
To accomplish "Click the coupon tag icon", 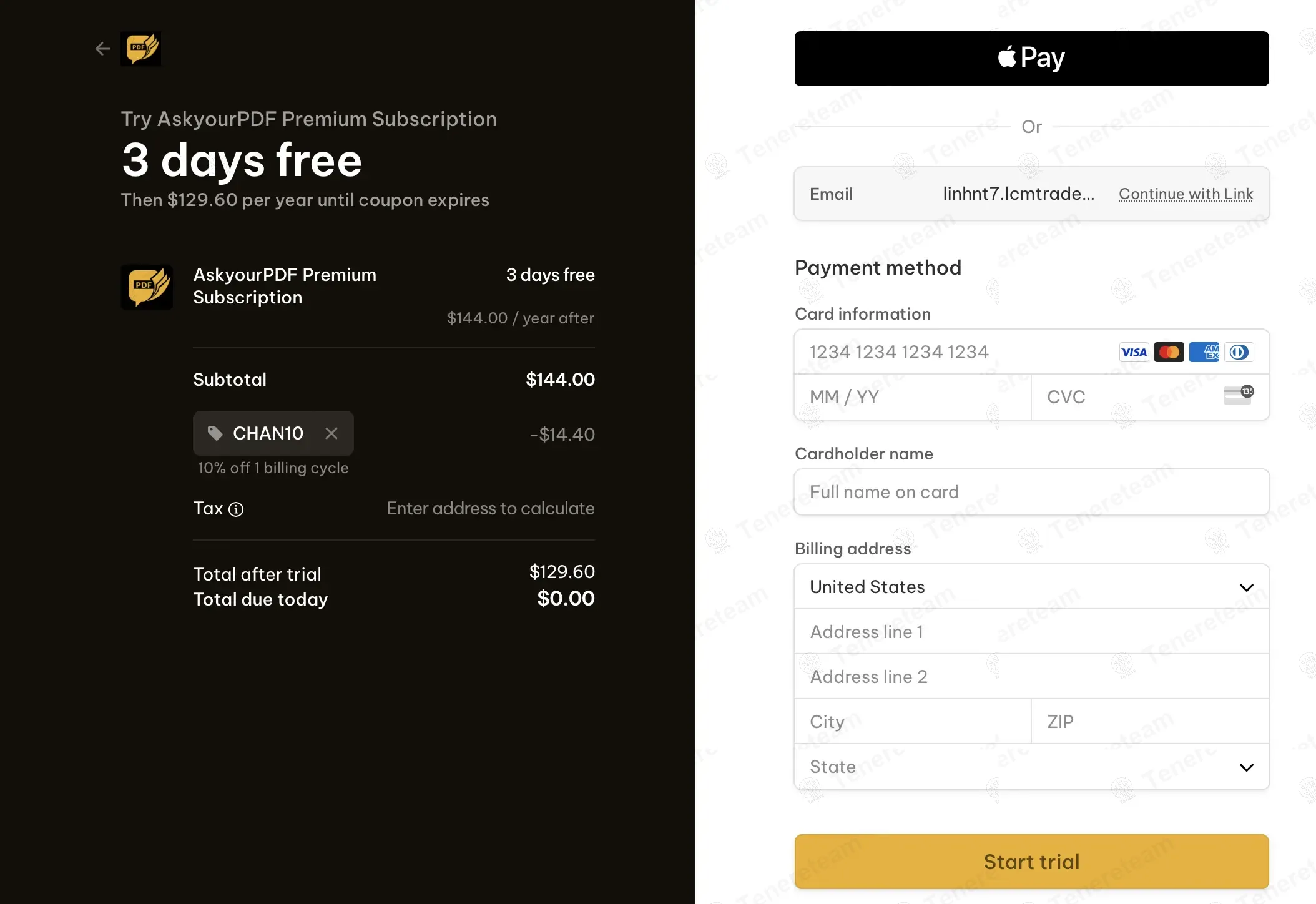I will [215, 433].
